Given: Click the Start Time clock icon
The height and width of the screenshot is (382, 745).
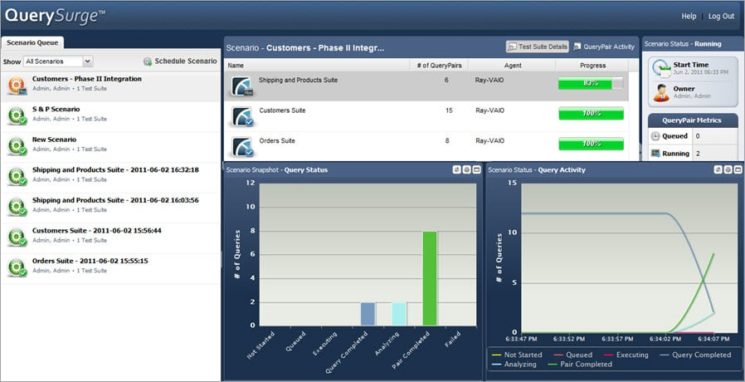Looking at the screenshot, I should tap(661, 68).
